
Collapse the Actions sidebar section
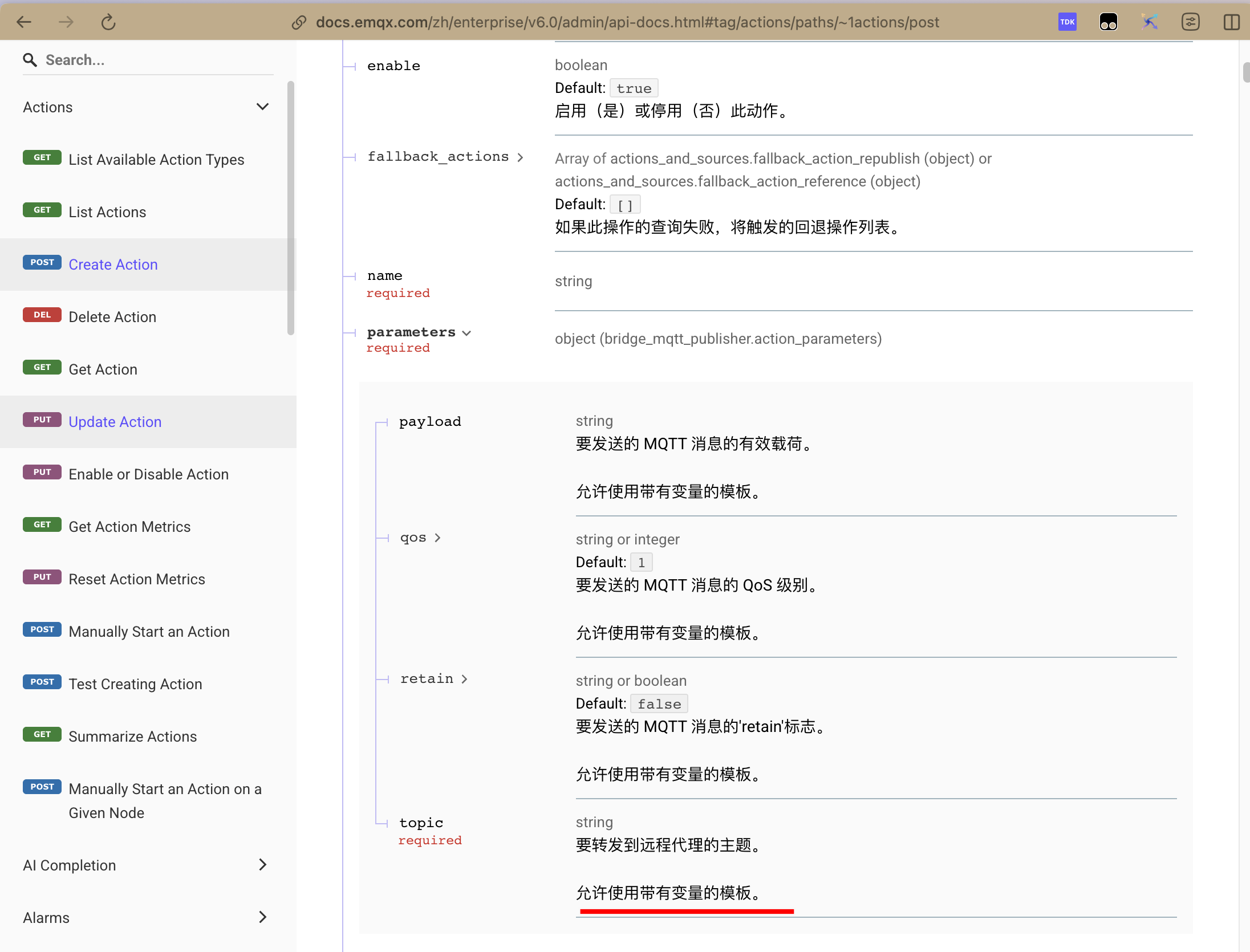(x=262, y=107)
